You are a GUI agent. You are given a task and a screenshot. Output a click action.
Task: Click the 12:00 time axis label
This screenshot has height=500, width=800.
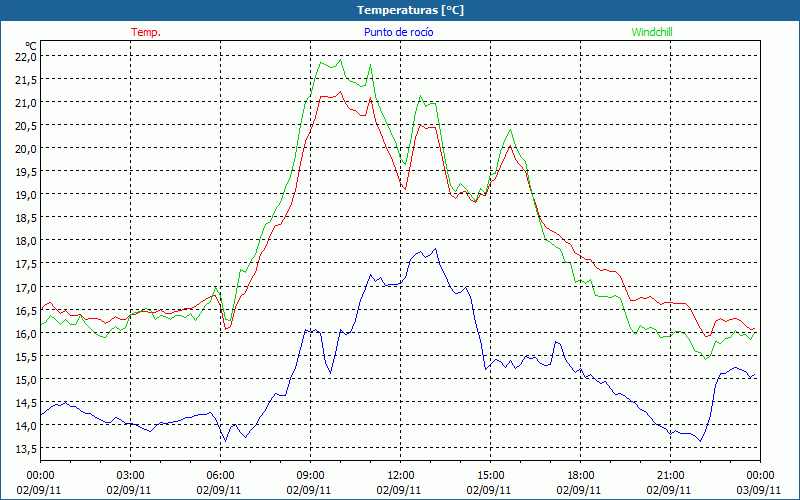point(401,475)
